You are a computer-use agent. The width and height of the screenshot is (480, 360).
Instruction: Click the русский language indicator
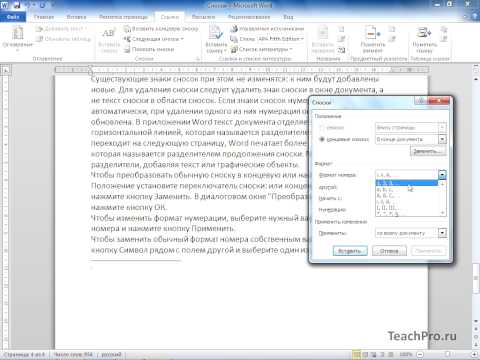coord(111,354)
